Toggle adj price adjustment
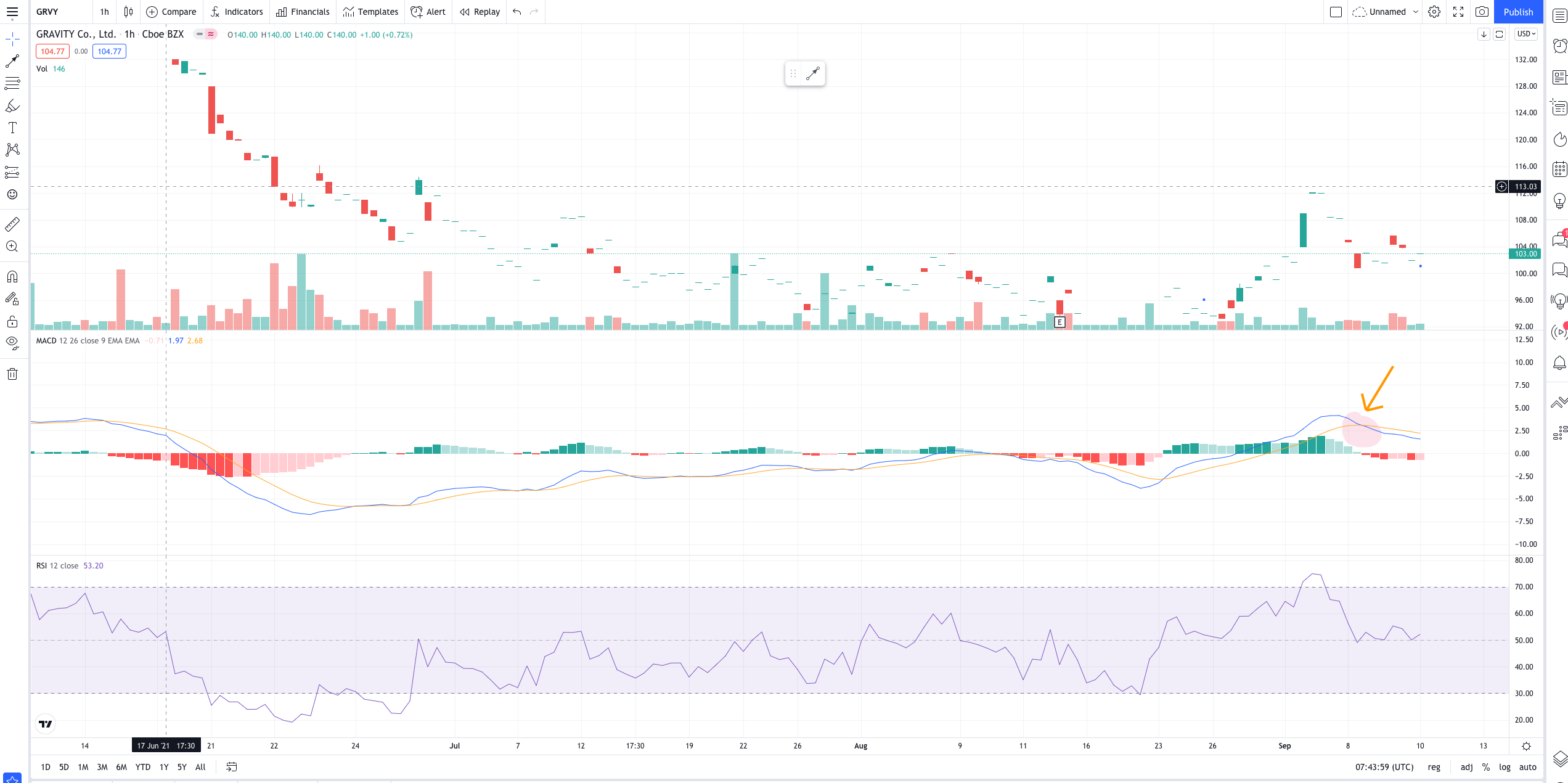The image size is (1568, 783). click(x=1466, y=767)
